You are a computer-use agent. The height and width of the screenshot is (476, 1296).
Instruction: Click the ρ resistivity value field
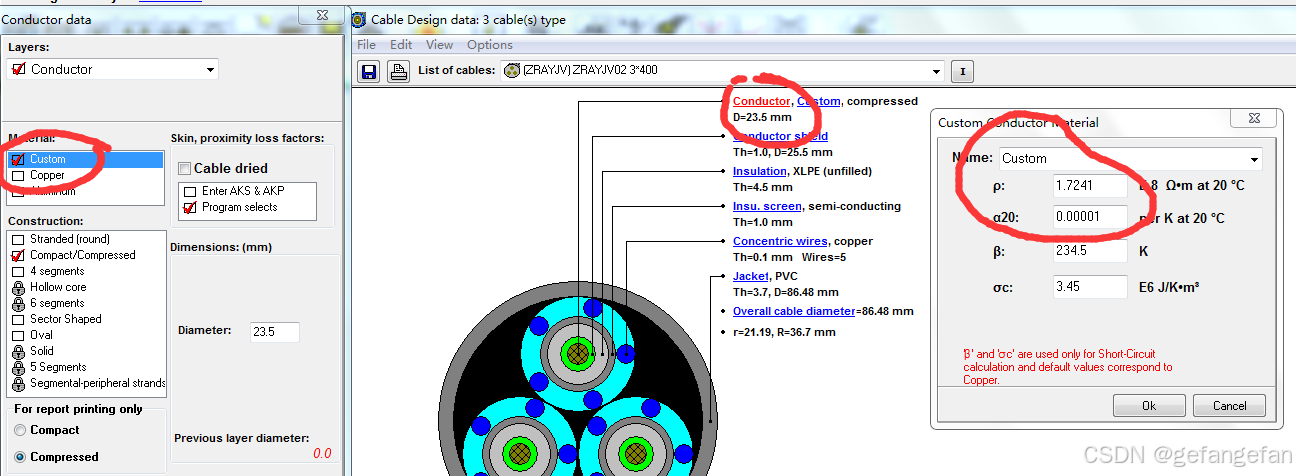point(1090,185)
